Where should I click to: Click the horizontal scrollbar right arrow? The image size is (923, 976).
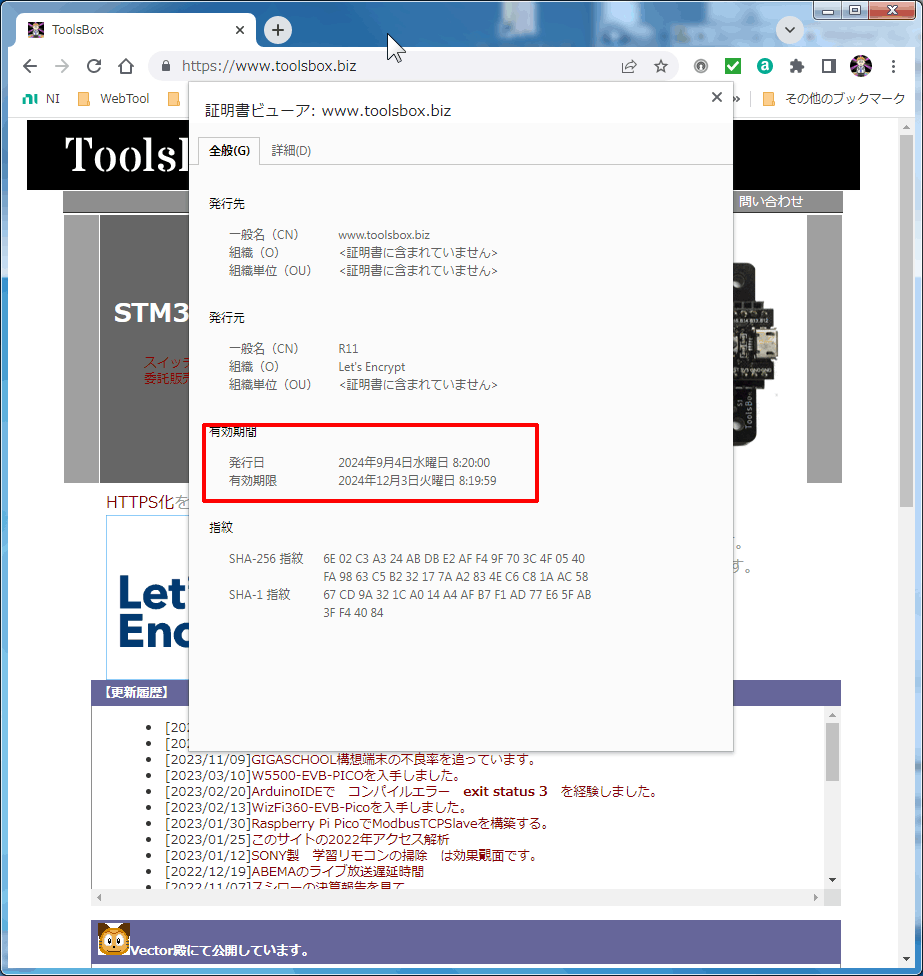click(816, 897)
